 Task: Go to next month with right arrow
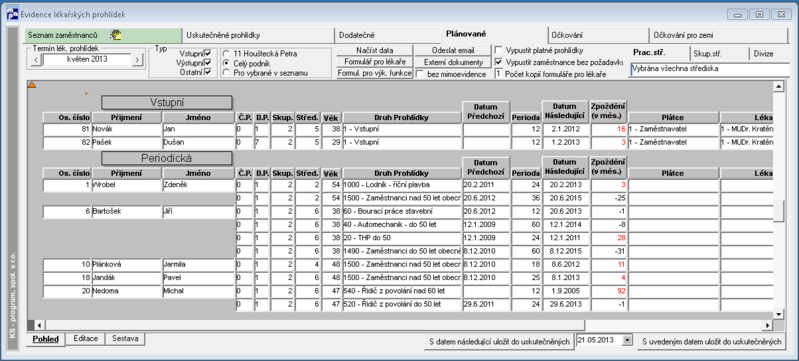[x=137, y=60]
